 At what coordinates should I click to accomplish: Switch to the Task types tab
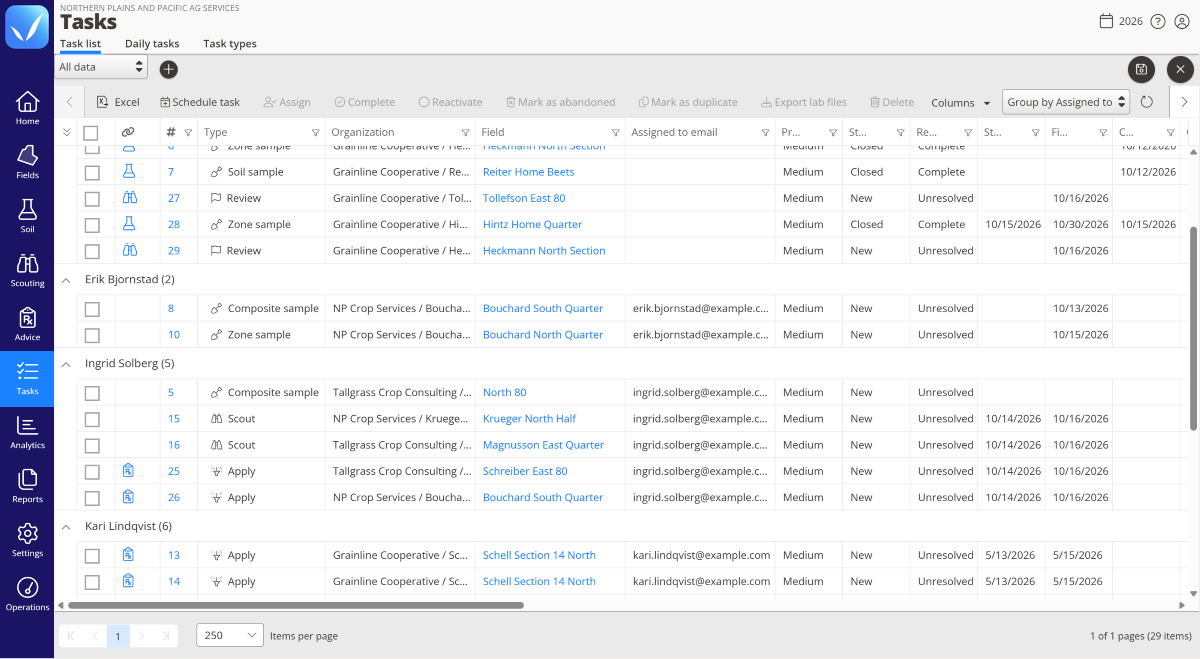tap(230, 44)
